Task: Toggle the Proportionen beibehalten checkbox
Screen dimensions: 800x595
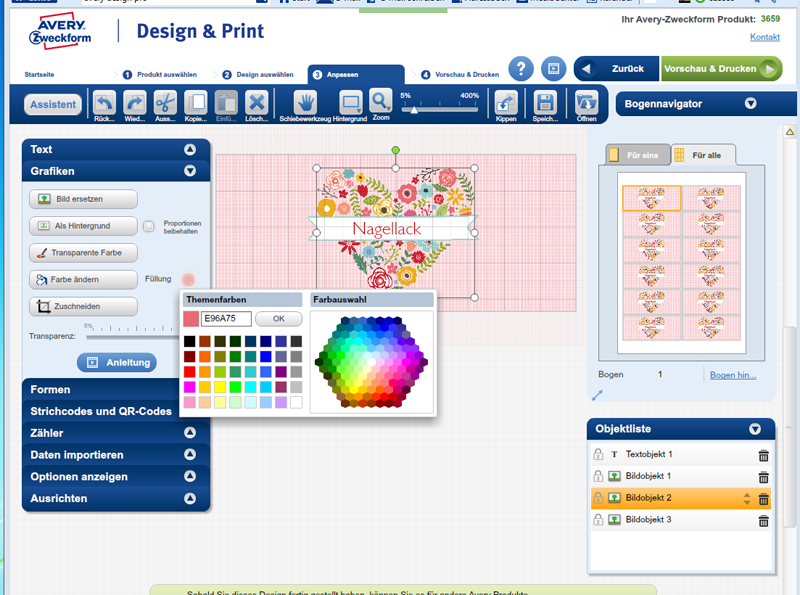Action: coord(149,226)
